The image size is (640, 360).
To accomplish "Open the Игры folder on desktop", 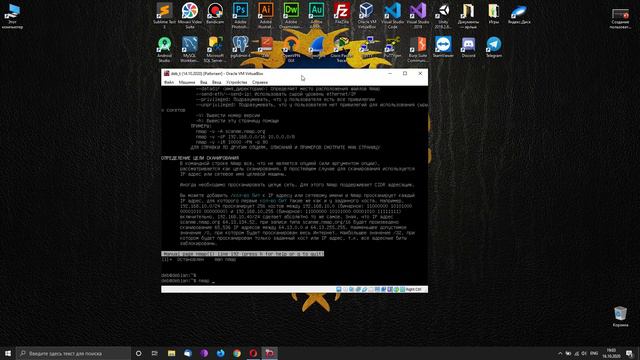I will [x=493, y=13].
